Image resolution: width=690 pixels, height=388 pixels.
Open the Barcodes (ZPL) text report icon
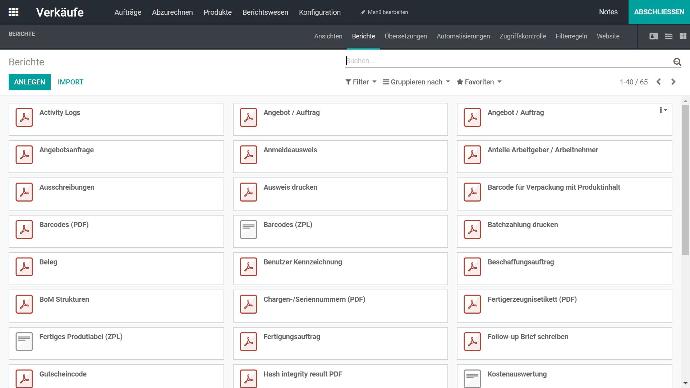pyautogui.click(x=248, y=230)
